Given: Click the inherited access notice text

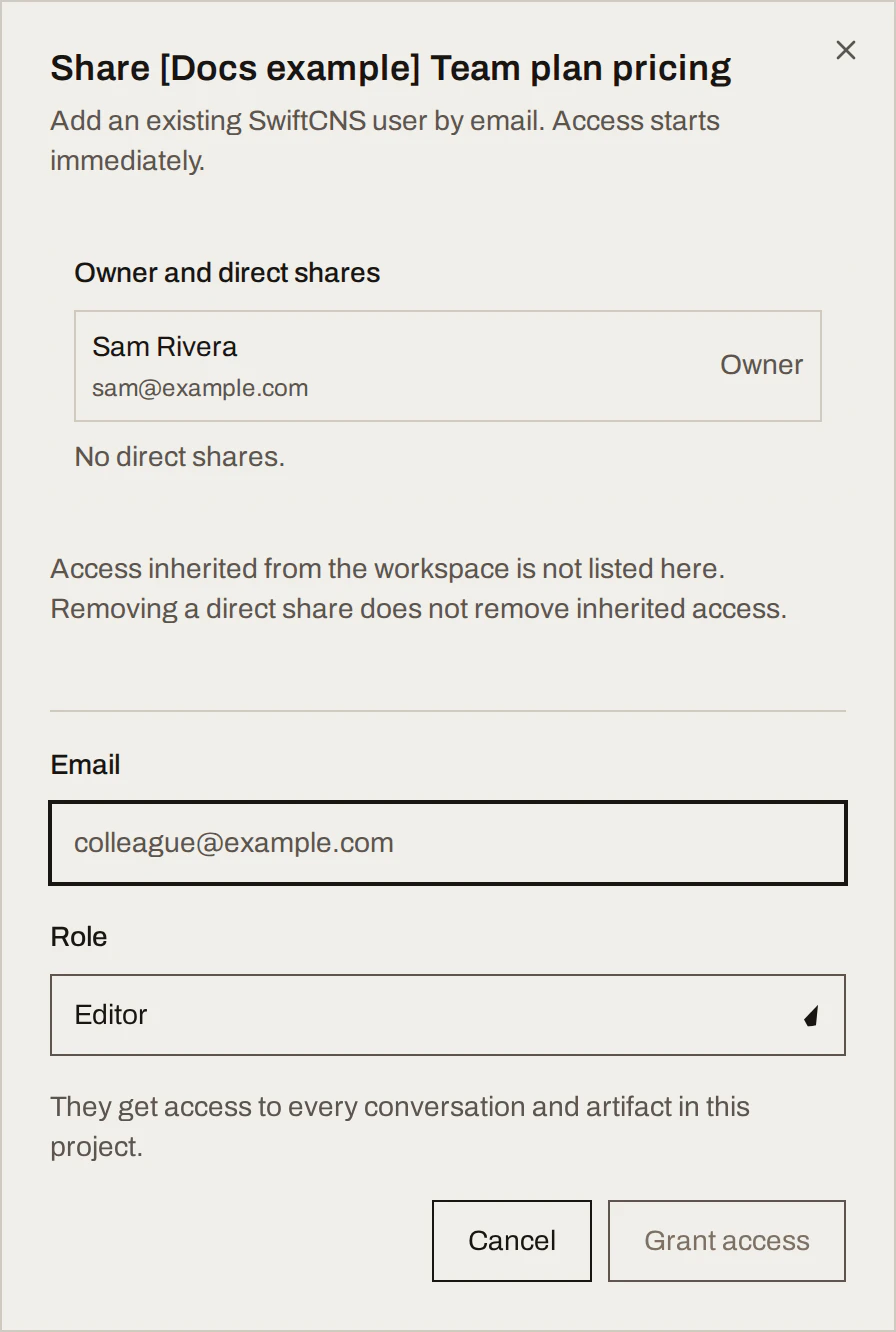Looking at the screenshot, I should 419,589.
